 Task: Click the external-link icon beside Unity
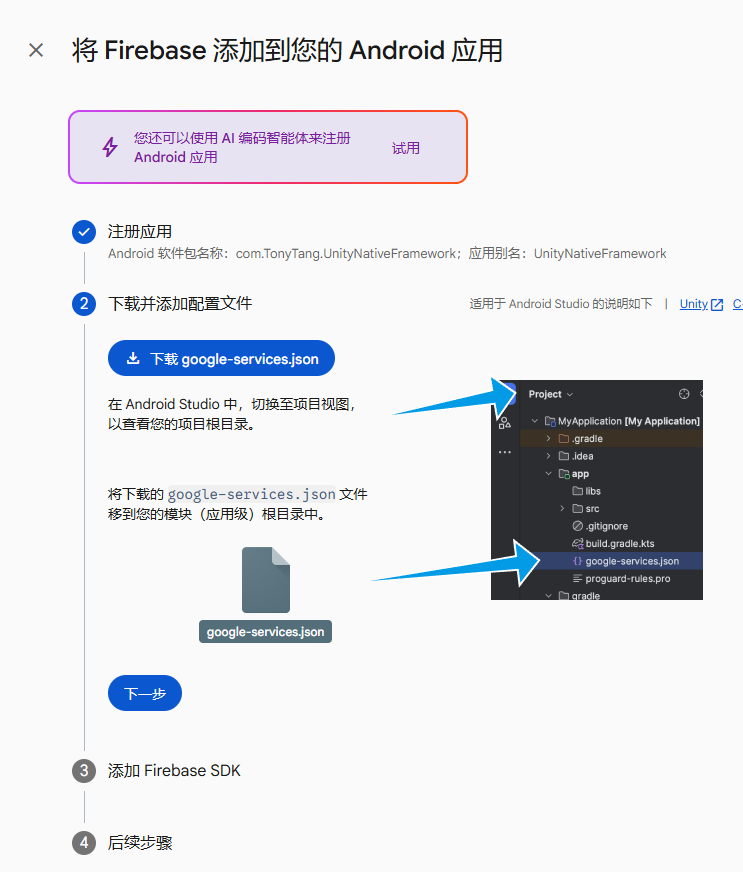point(717,305)
